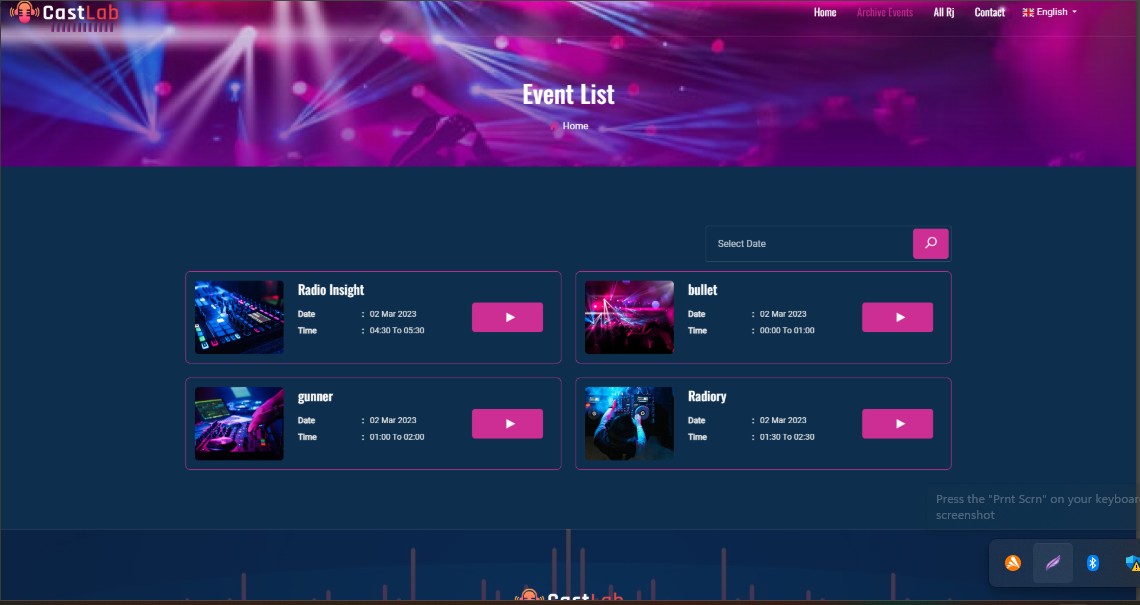The image size is (1140, 605).
Task: Click the purple feather tray icon
Action: (x=1053, y=564)
